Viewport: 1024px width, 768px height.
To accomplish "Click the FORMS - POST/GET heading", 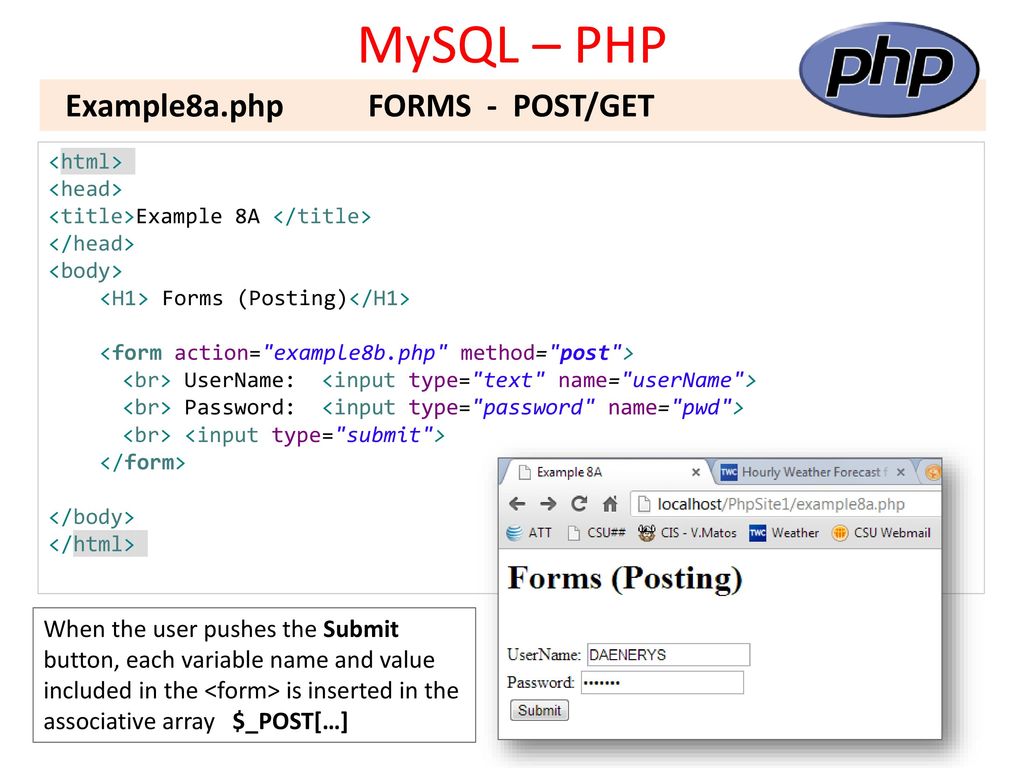I will tap(511, 106).
